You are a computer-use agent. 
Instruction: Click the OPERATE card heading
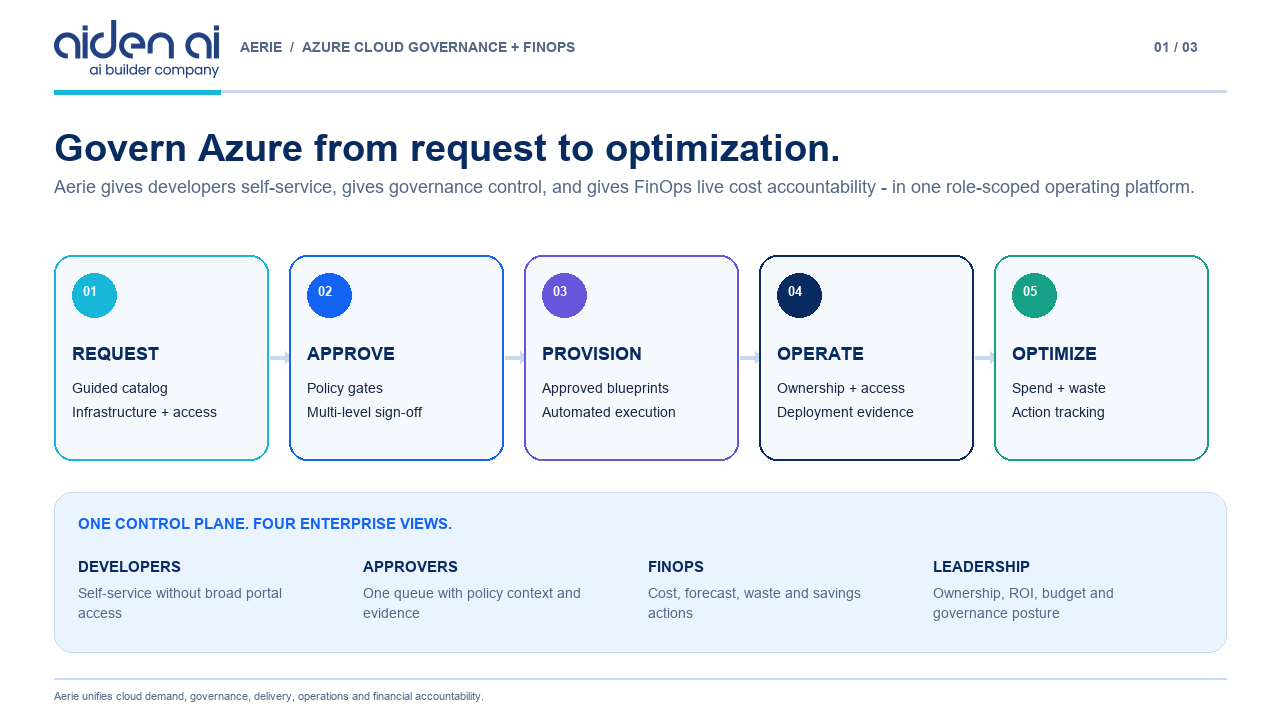(x=820, y=354)
